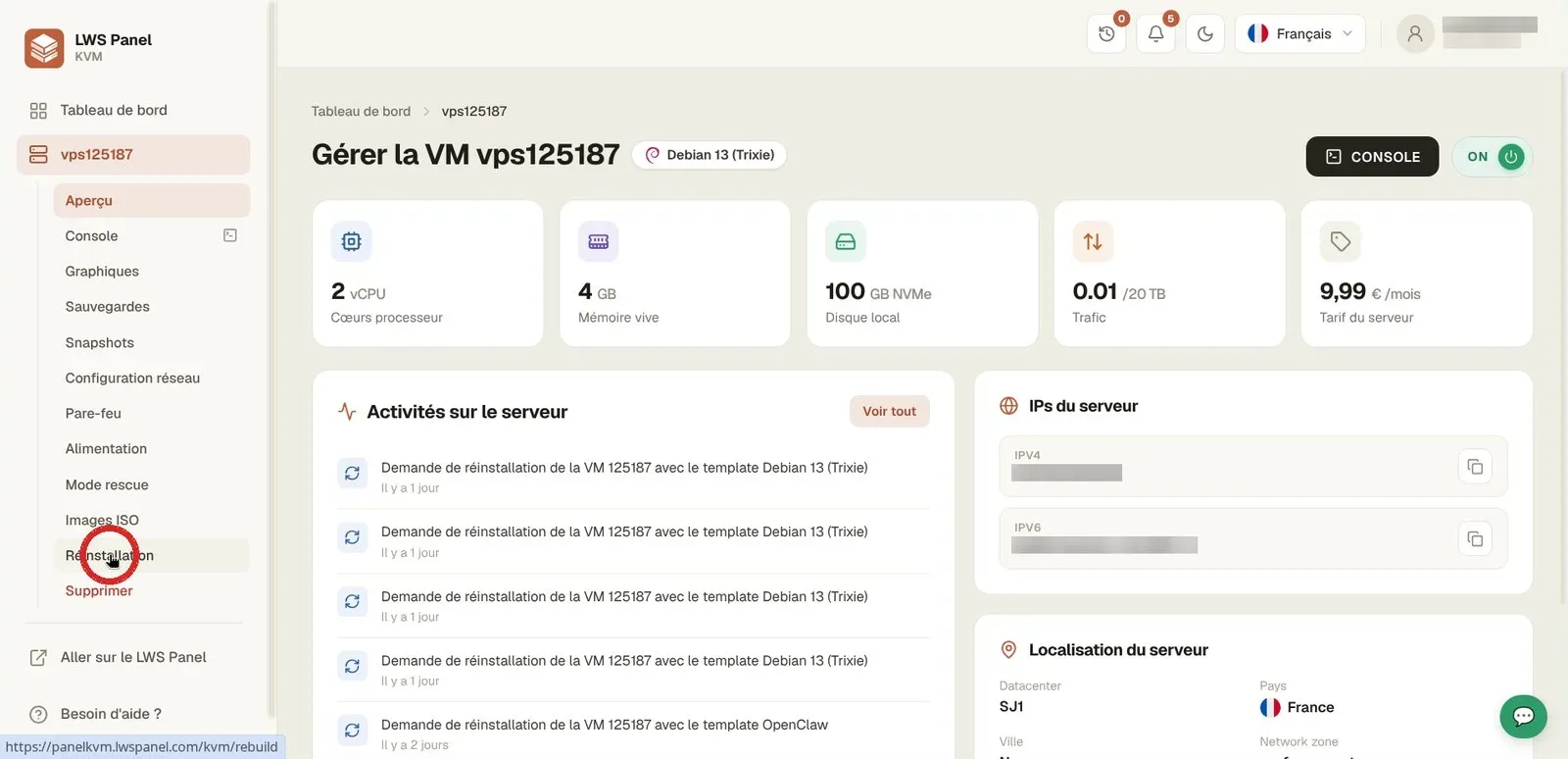Follow Aller sur le LWS Panel link
Screen dimensions: 1568x759
pyautogui.click(x=119, y=658)
